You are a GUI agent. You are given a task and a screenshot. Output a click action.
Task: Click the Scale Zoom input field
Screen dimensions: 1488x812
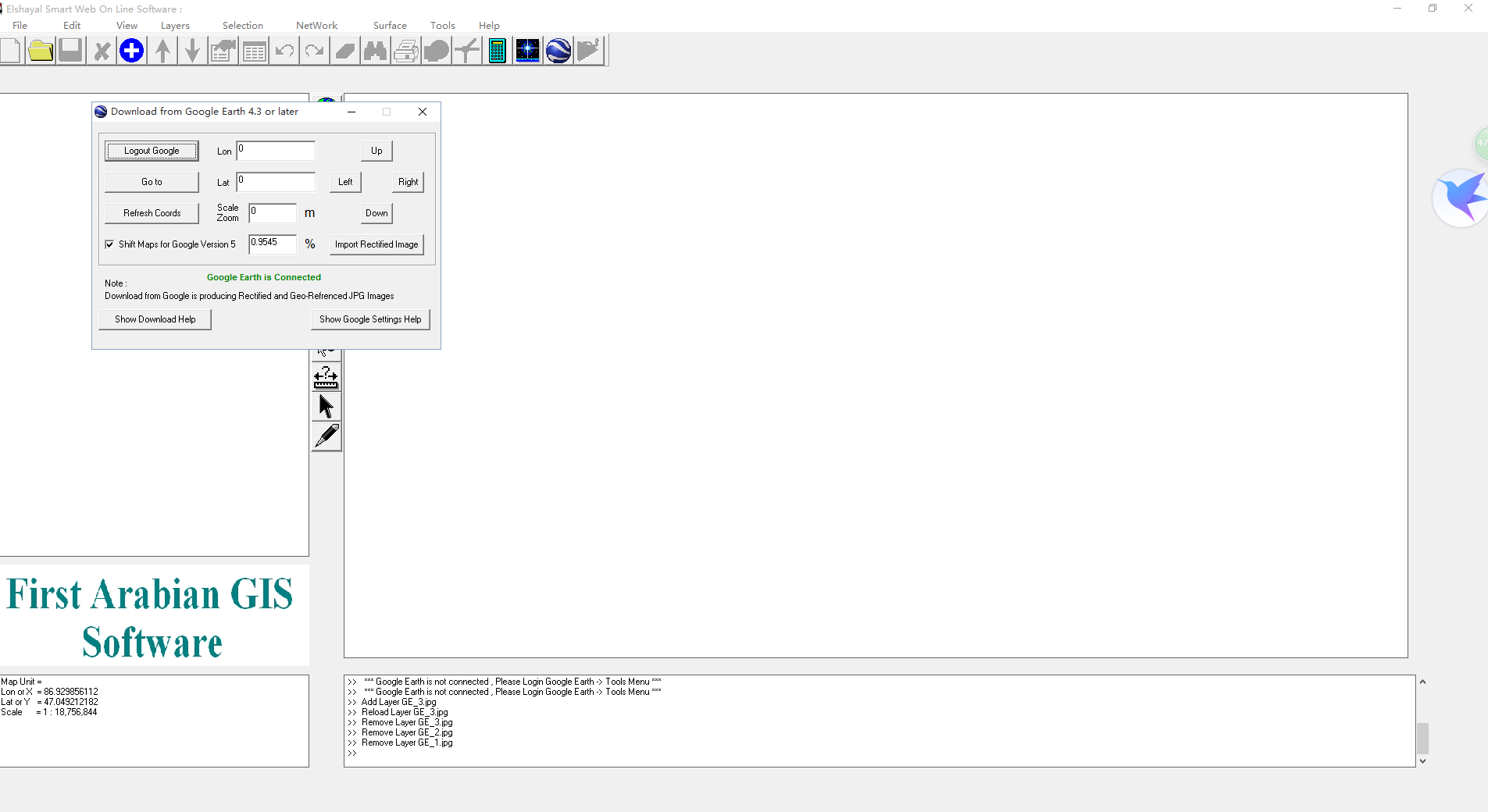pos(273,213)
